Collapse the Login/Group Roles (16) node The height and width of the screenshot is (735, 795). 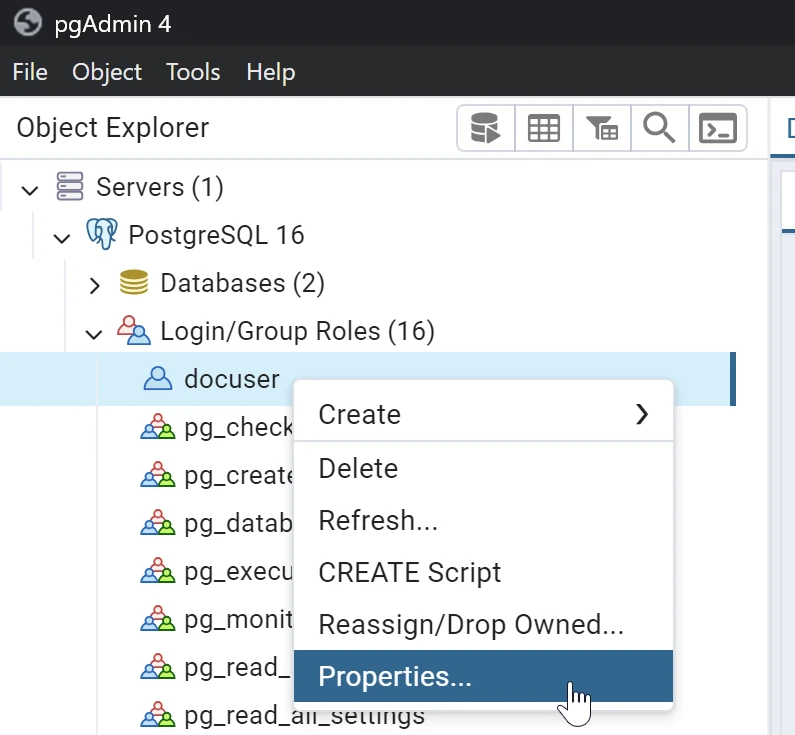coord(94,333)
